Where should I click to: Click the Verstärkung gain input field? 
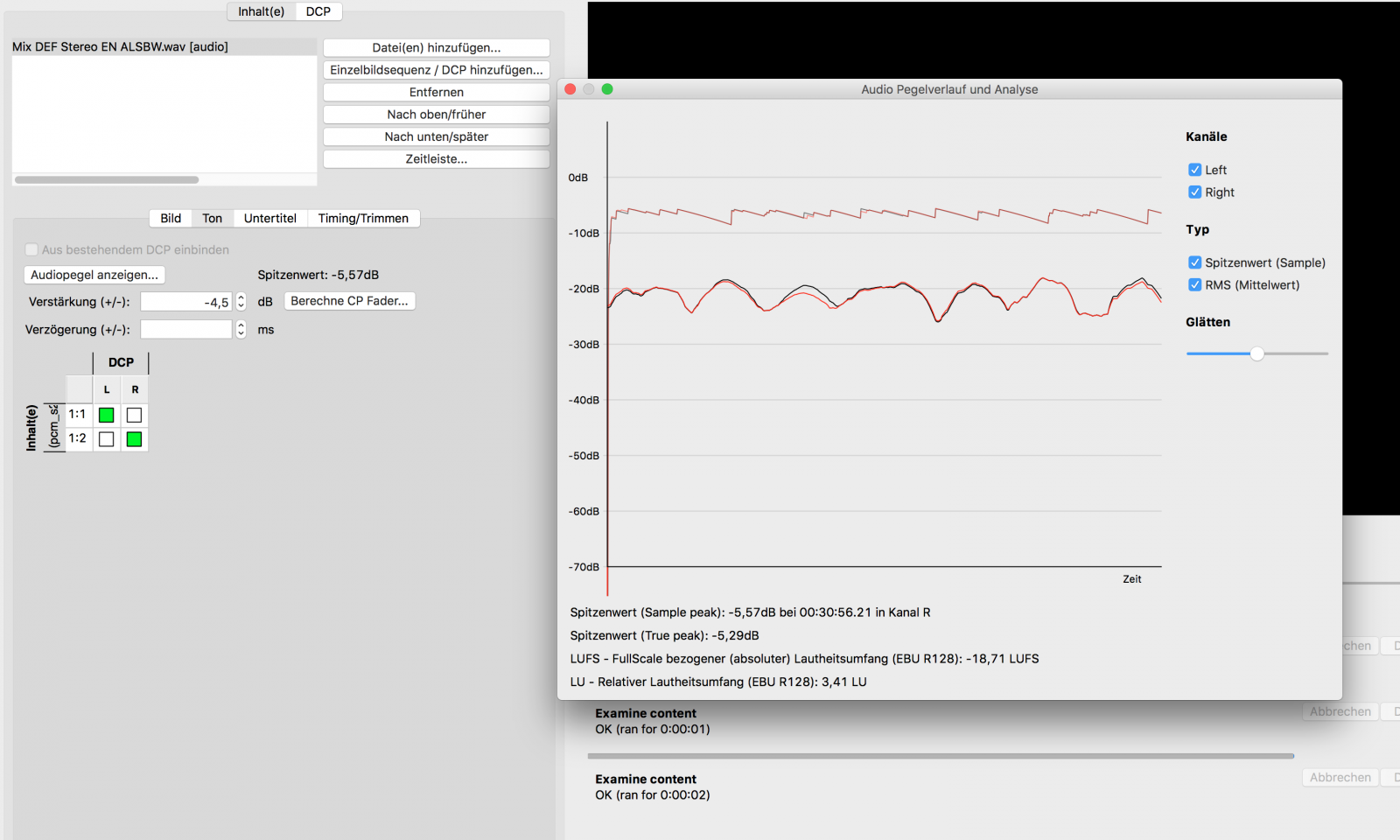[186, 302]
